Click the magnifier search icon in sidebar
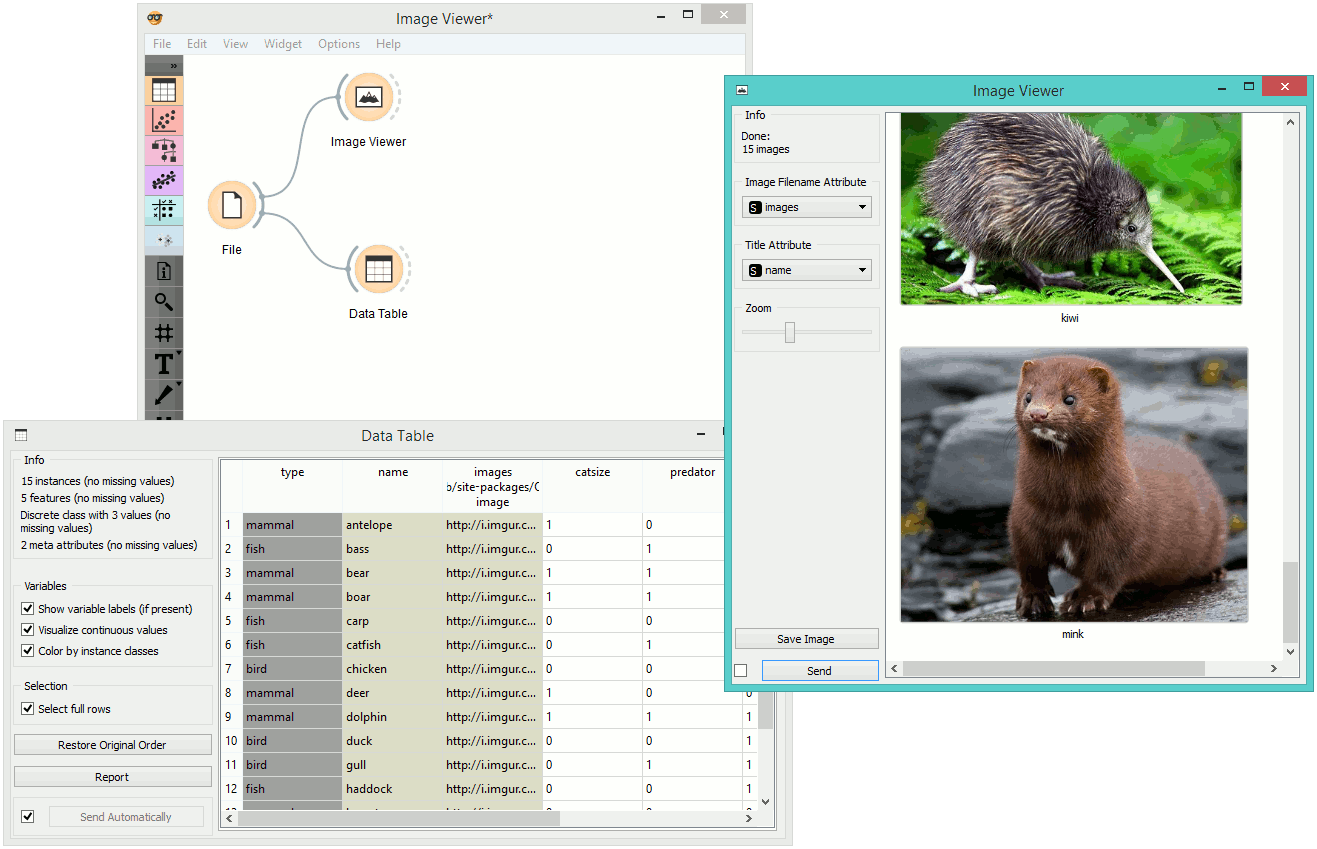This screenshot has height=849, width=1317. [x=163, y=301]
